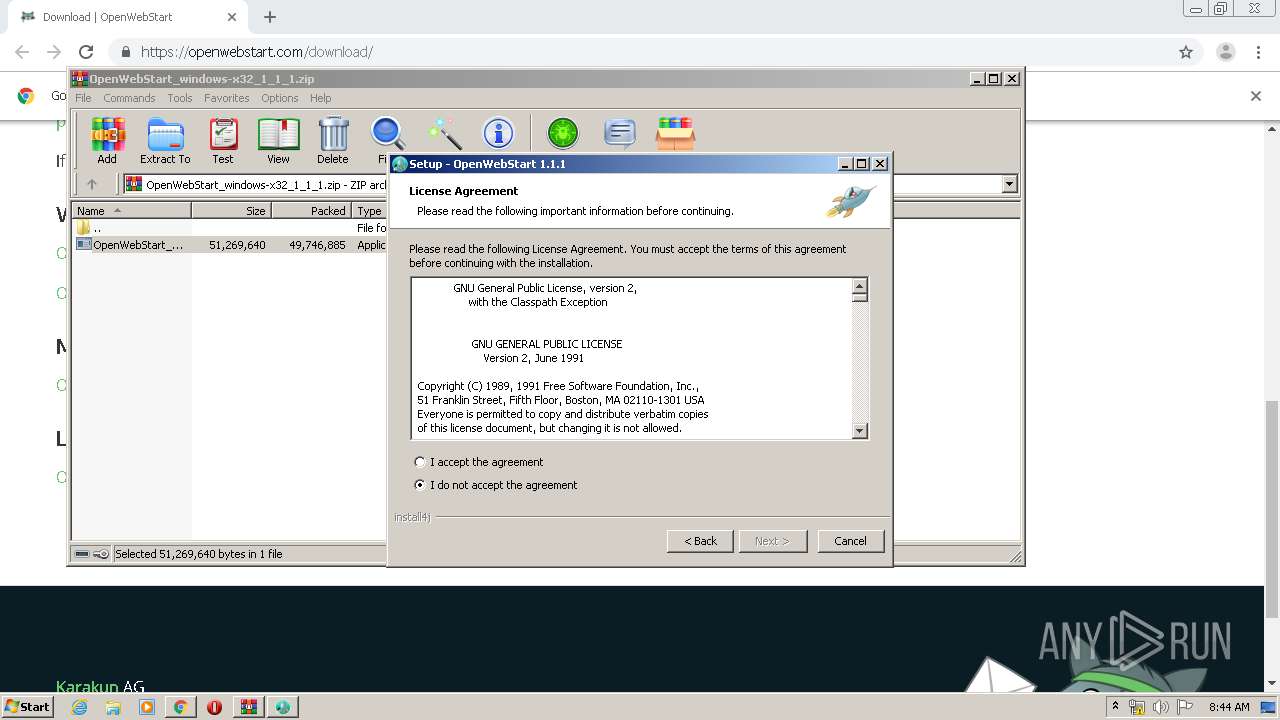Open Chrome profile avatar icon
Viewport: 1280px width, 720px height.
pos(1225,52)
